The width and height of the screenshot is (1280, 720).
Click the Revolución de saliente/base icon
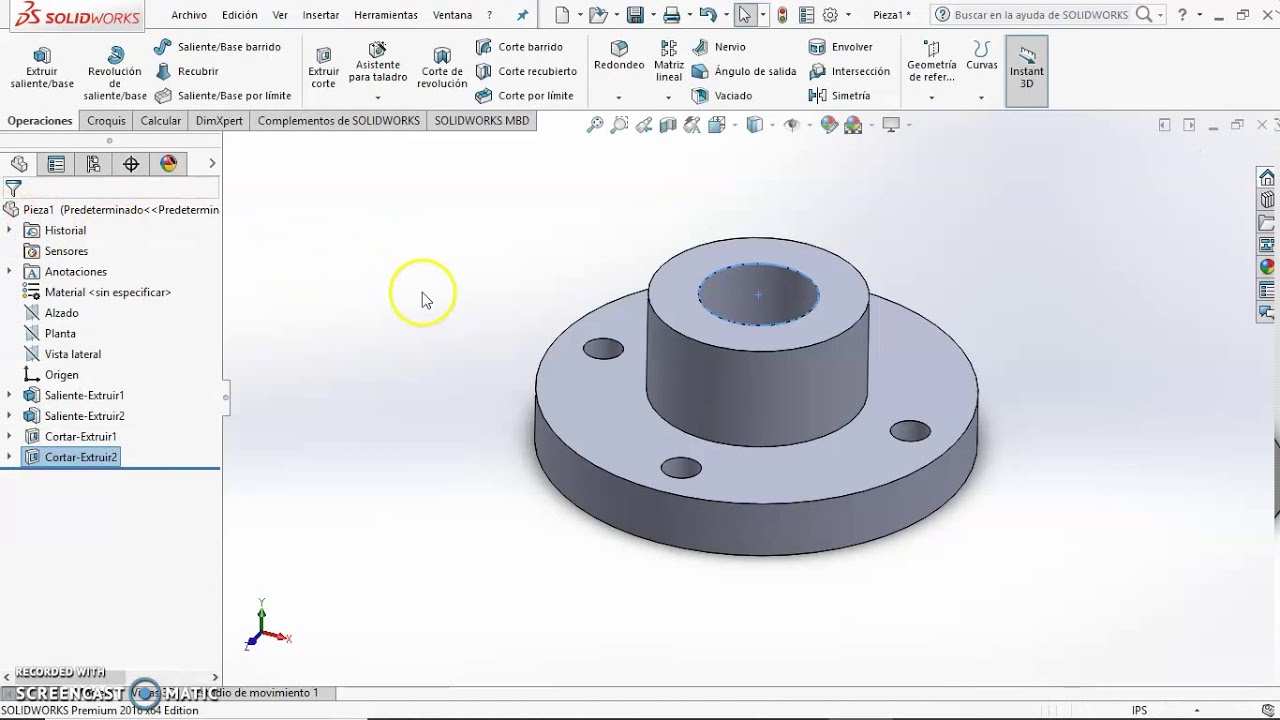point(115,56)
